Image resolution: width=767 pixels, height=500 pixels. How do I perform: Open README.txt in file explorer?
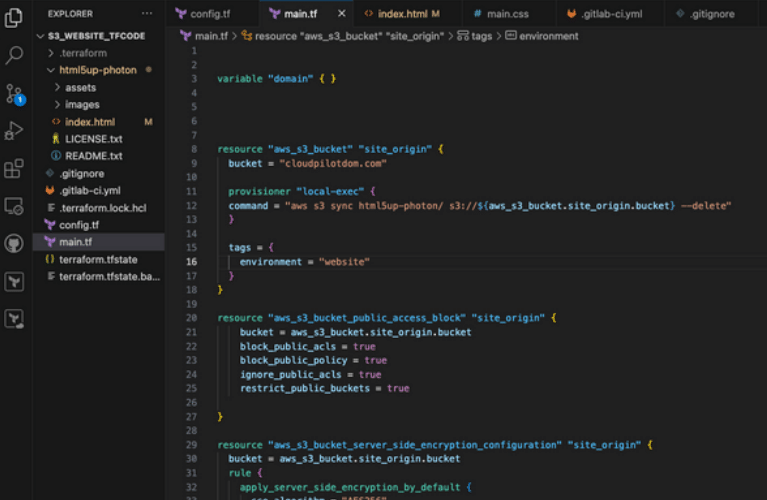point(93,156)
